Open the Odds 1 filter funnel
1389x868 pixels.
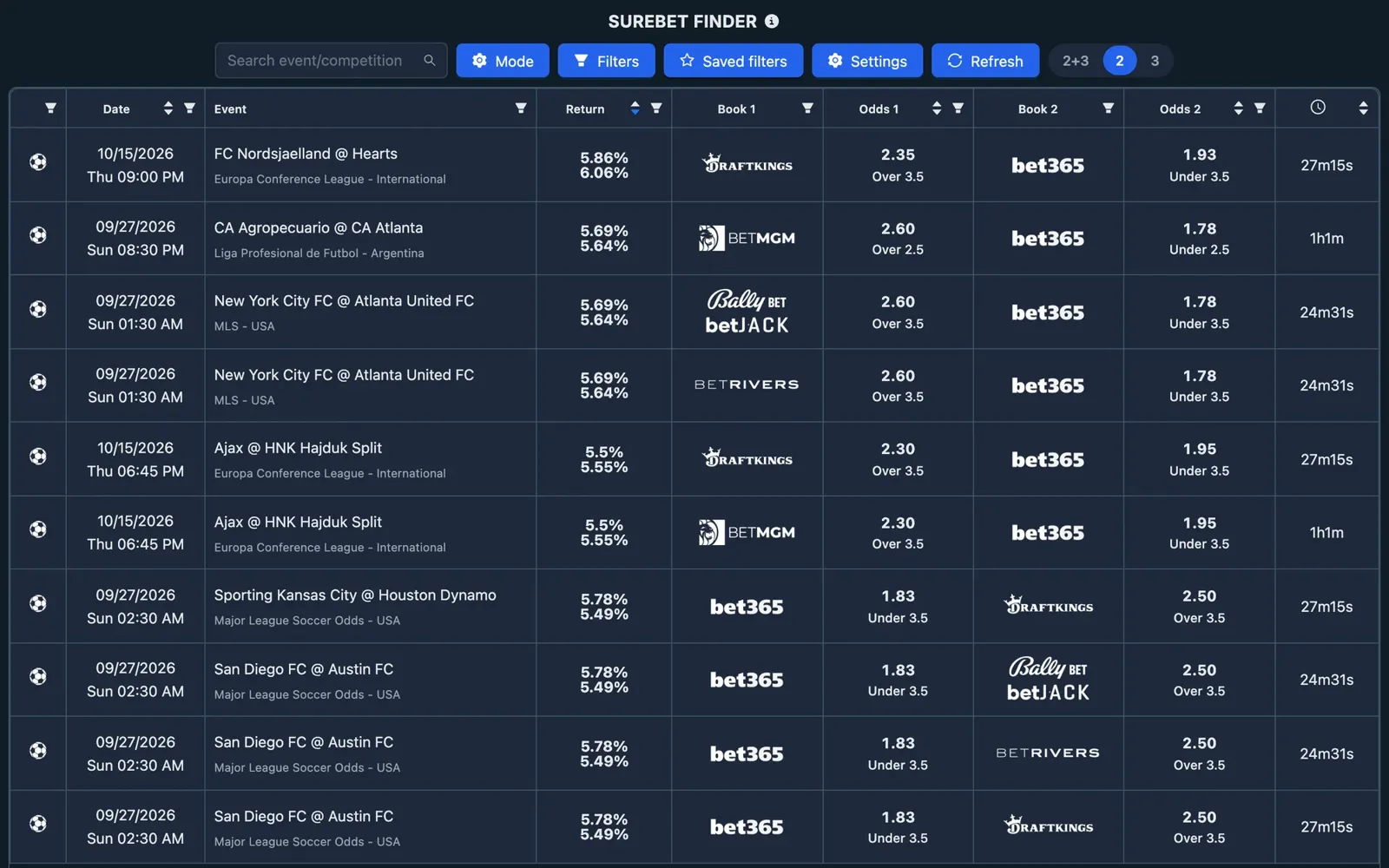point(958,108)
